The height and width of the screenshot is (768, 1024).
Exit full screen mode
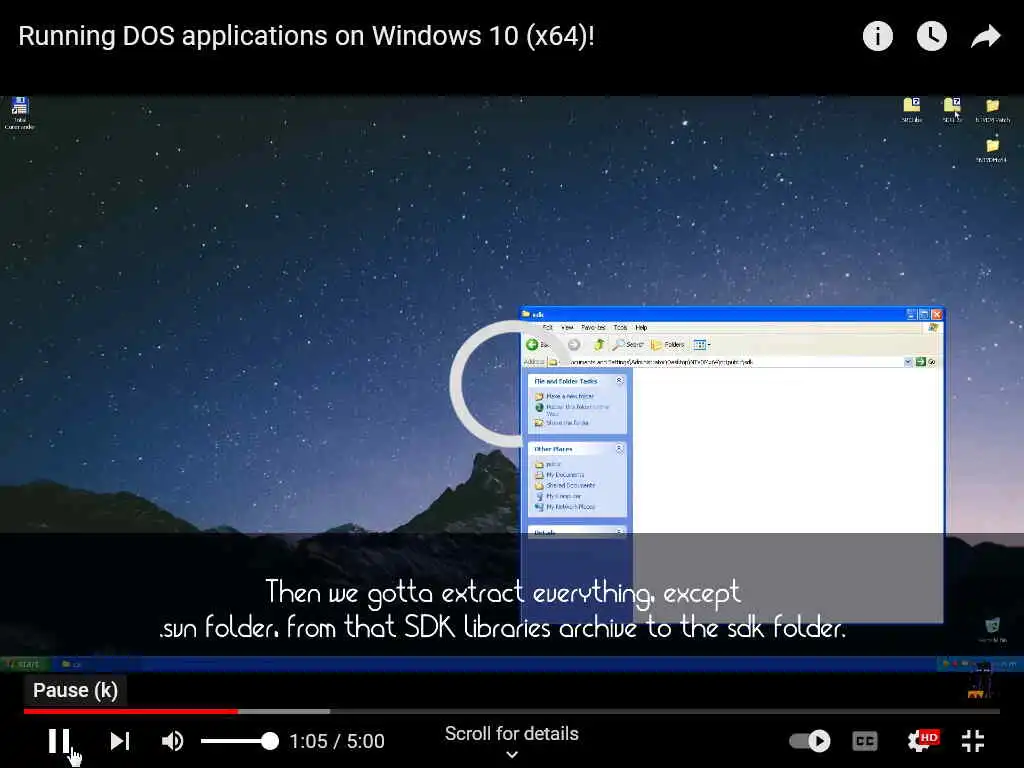click(x=973, y=741)
